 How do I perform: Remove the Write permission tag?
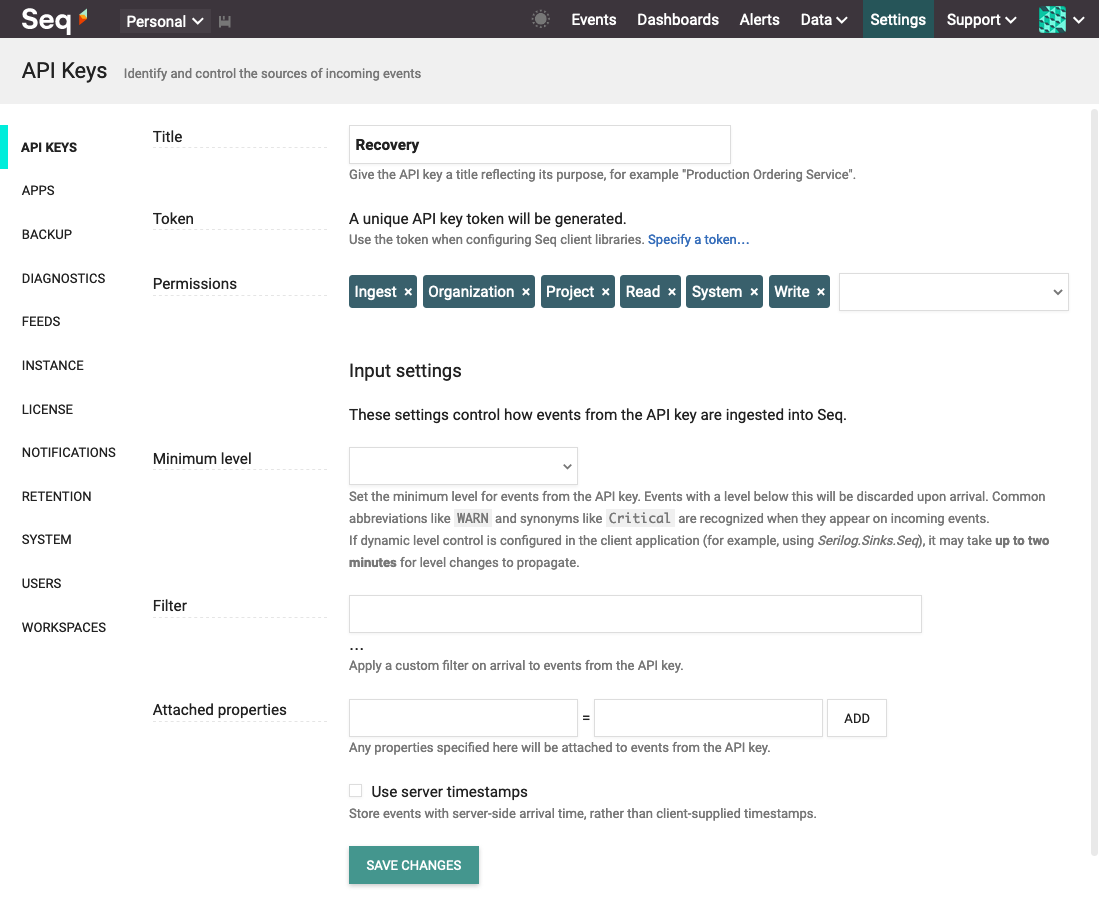point(821,292)
